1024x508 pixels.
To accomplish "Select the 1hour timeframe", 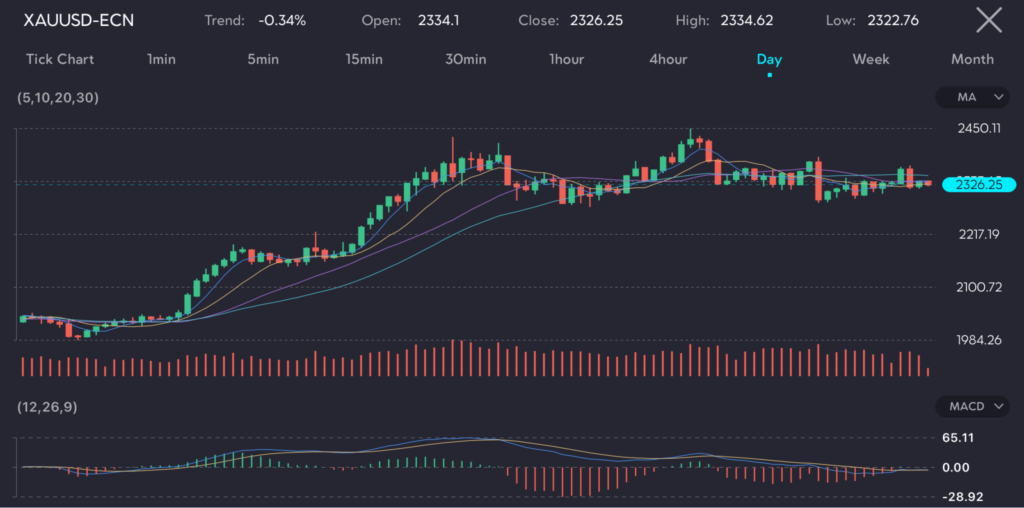I will (566, 59).
